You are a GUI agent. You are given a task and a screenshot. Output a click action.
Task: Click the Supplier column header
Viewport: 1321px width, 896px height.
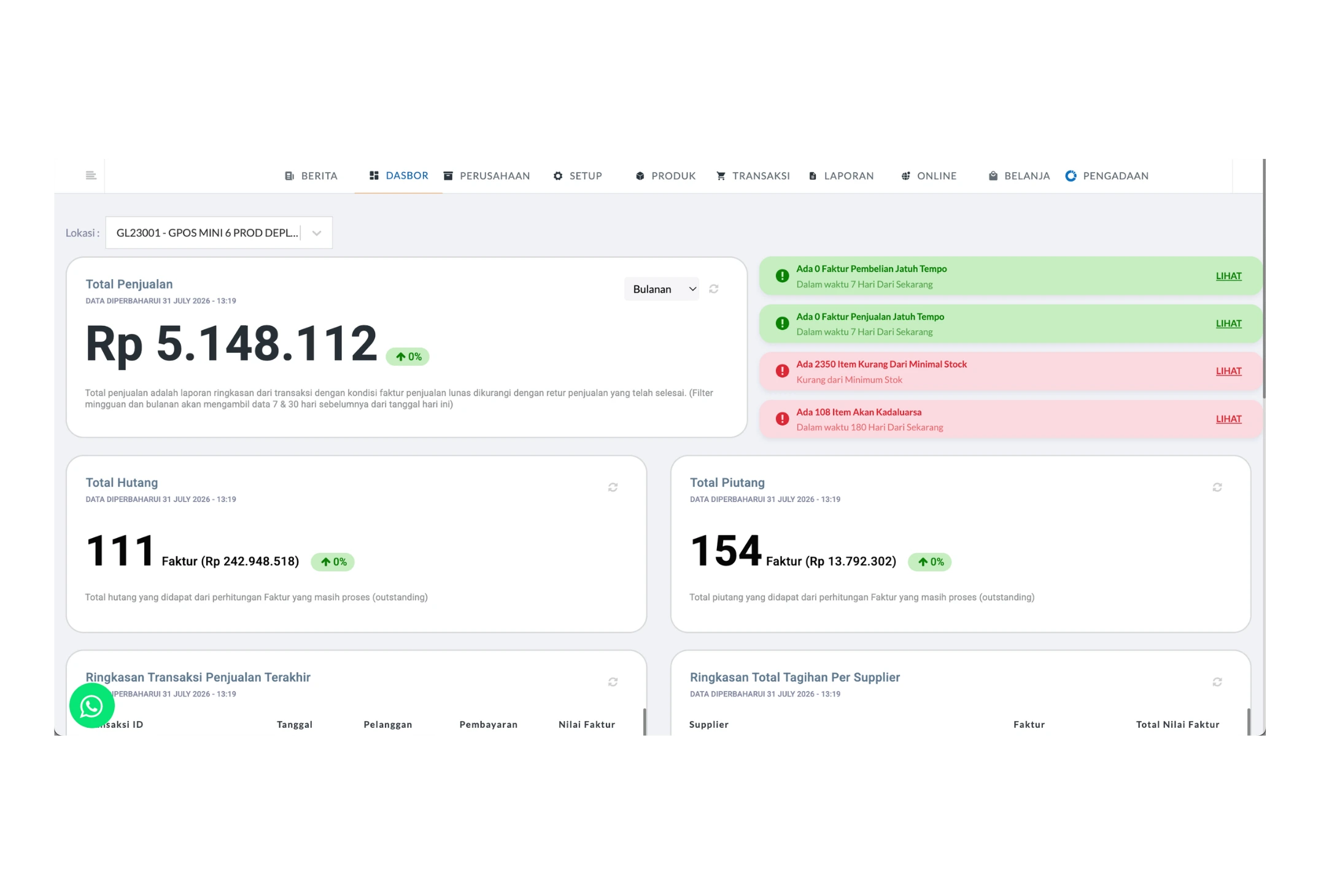(709, 724)
